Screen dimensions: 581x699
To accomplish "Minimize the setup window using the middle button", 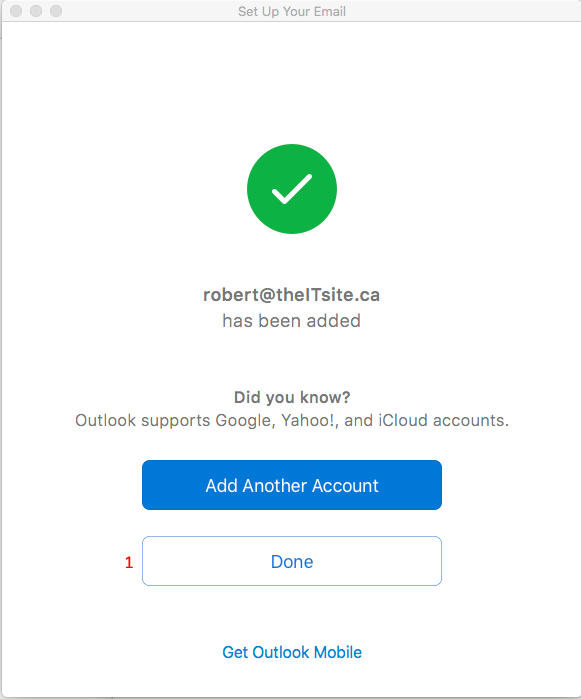I will [x=36, y=11].
